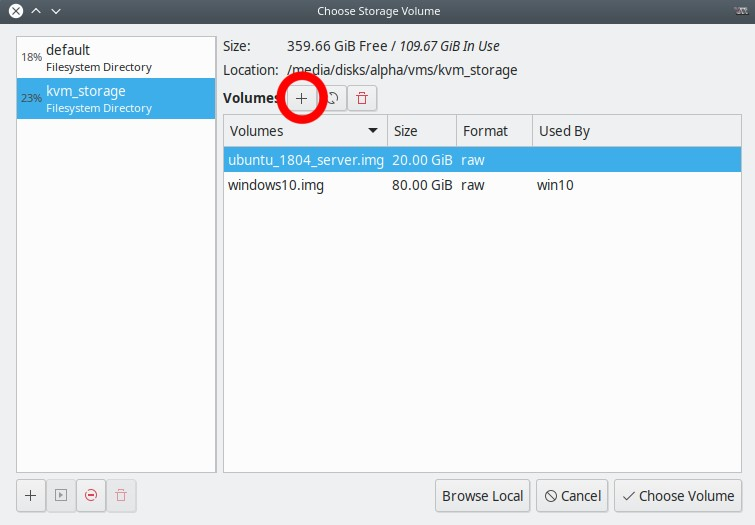The width and height of the screenshot is (755, 525).
Task: Stop the selected storage pool
Action: click(x=91, y=495)
